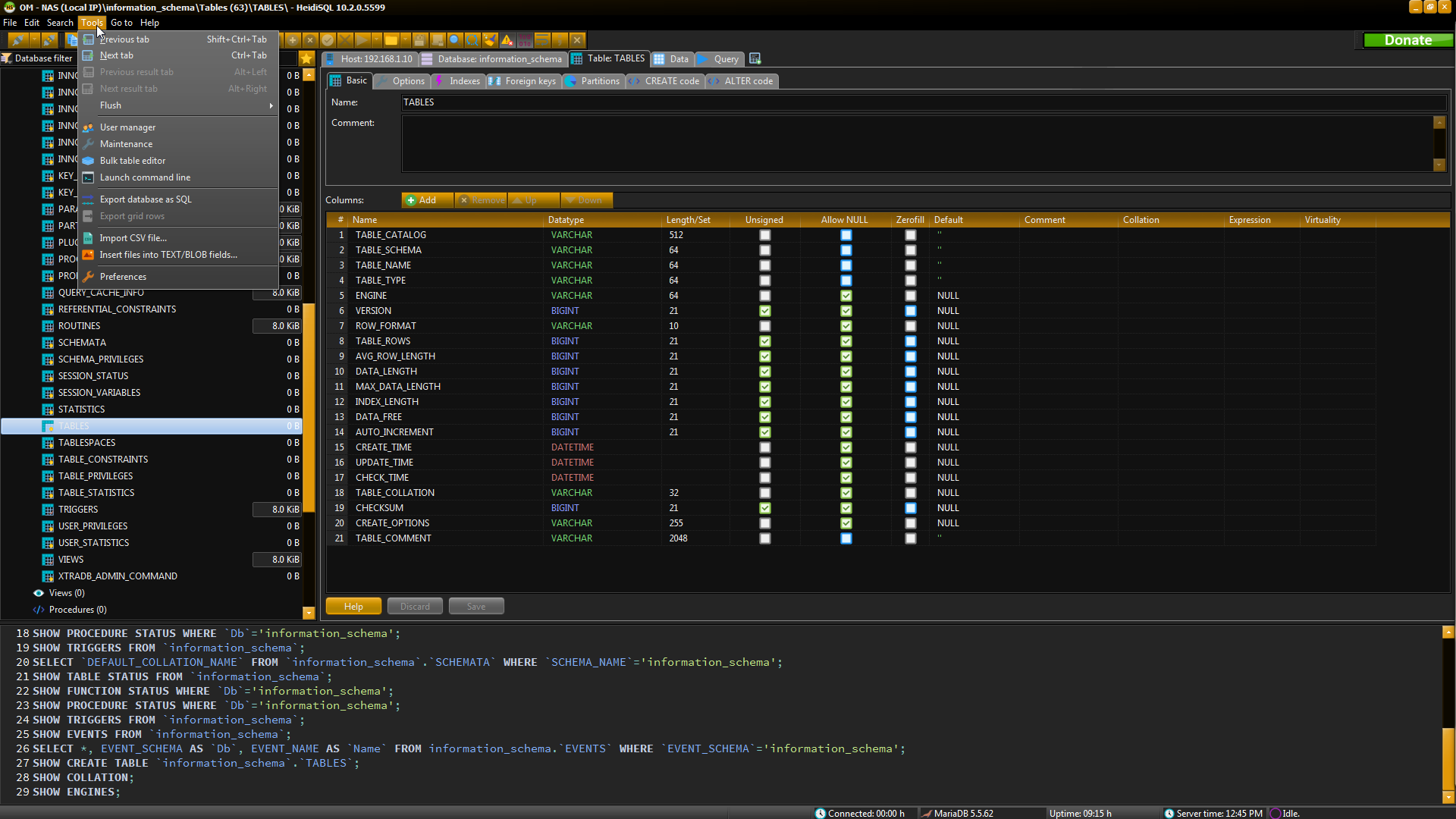Image resolution: width=1456 pixels, height=819 pixels.
Task: Toggle Allow NULL for ENGINE column
Action: coord(846,296)
